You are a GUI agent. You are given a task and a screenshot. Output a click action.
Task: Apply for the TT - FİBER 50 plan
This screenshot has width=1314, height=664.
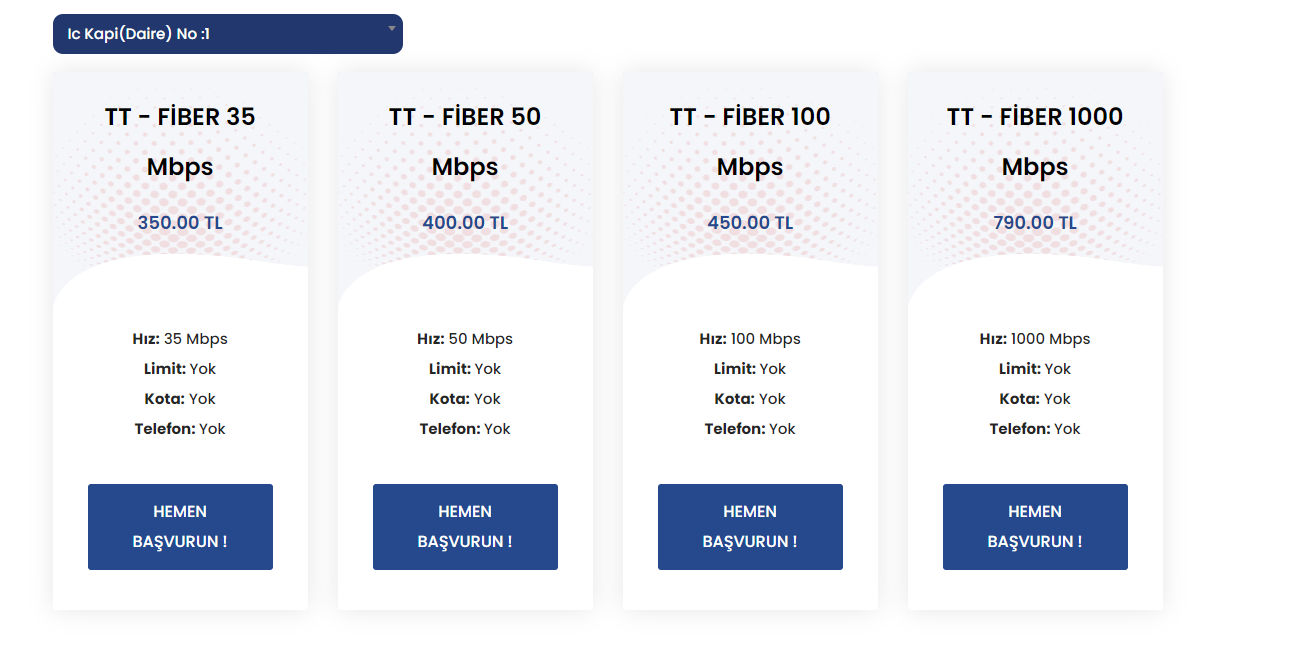click(x=465, y=527)
